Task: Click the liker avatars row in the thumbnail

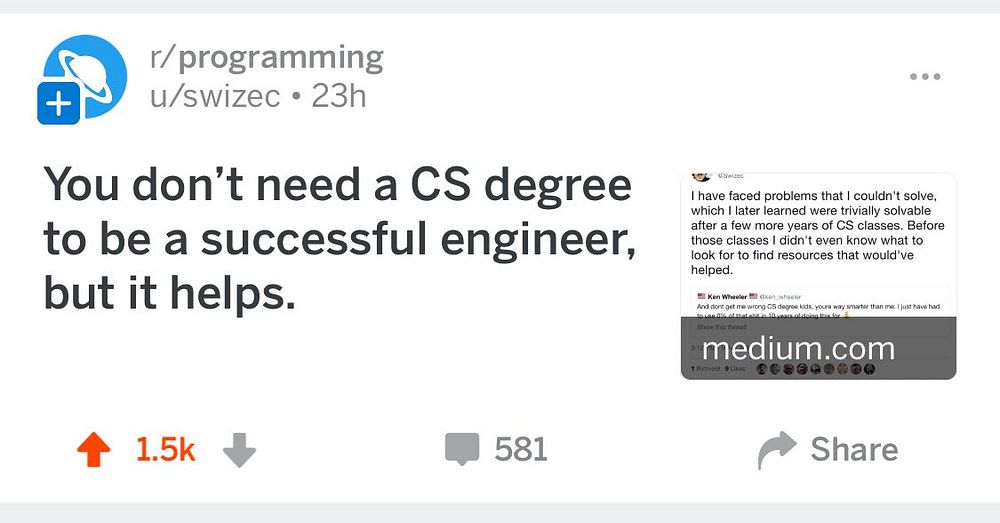Action: (x=815, y=369)
